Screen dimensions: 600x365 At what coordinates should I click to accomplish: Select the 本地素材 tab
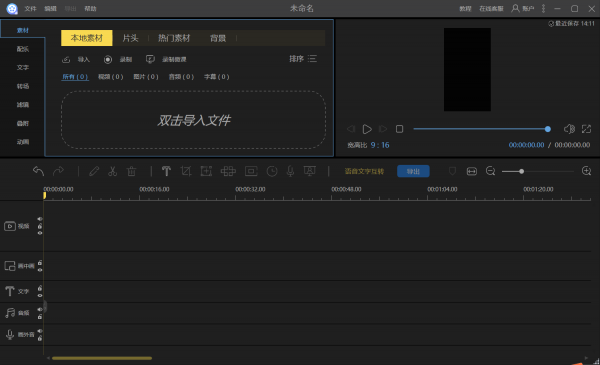86,38
